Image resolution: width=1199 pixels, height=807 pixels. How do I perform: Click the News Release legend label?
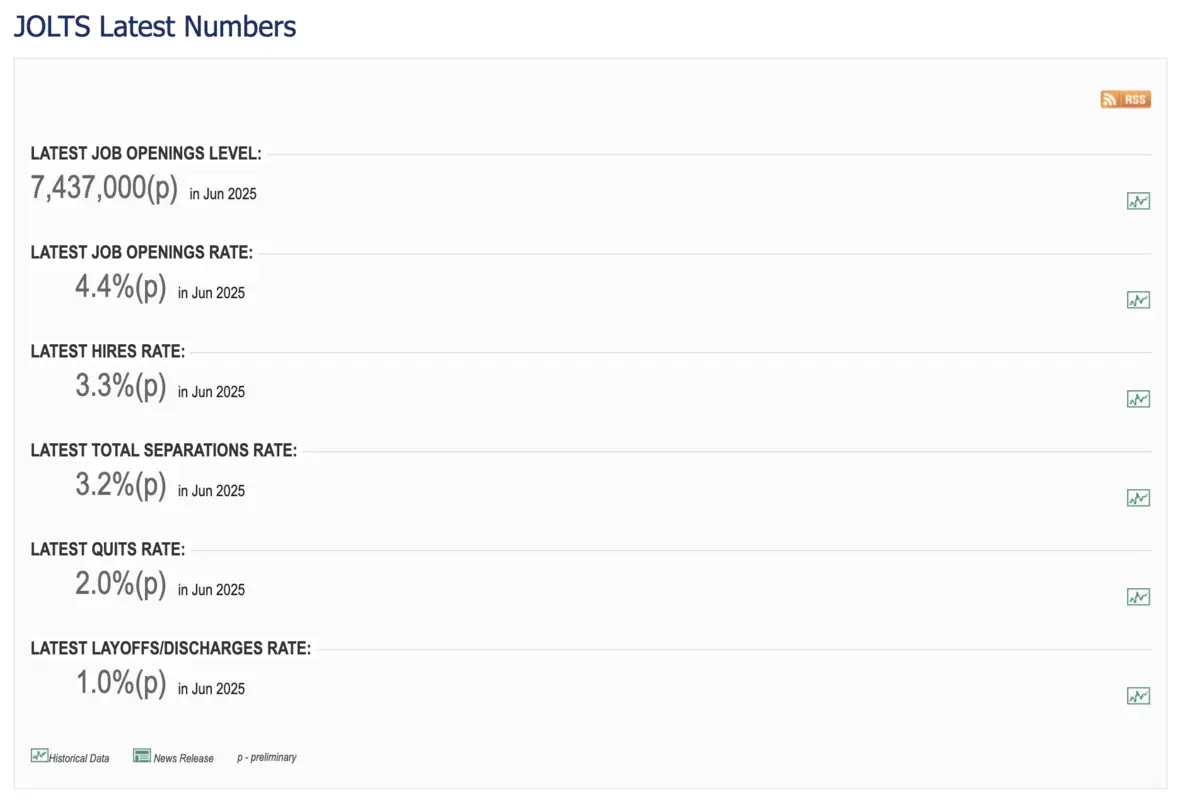tap(182, 758)
